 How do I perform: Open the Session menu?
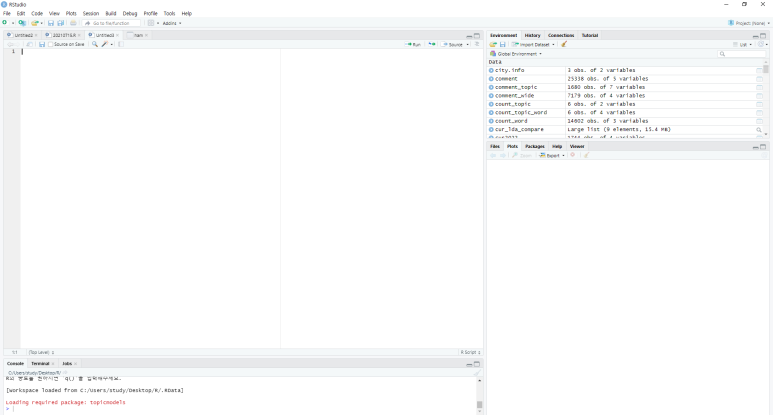point(91,13)
